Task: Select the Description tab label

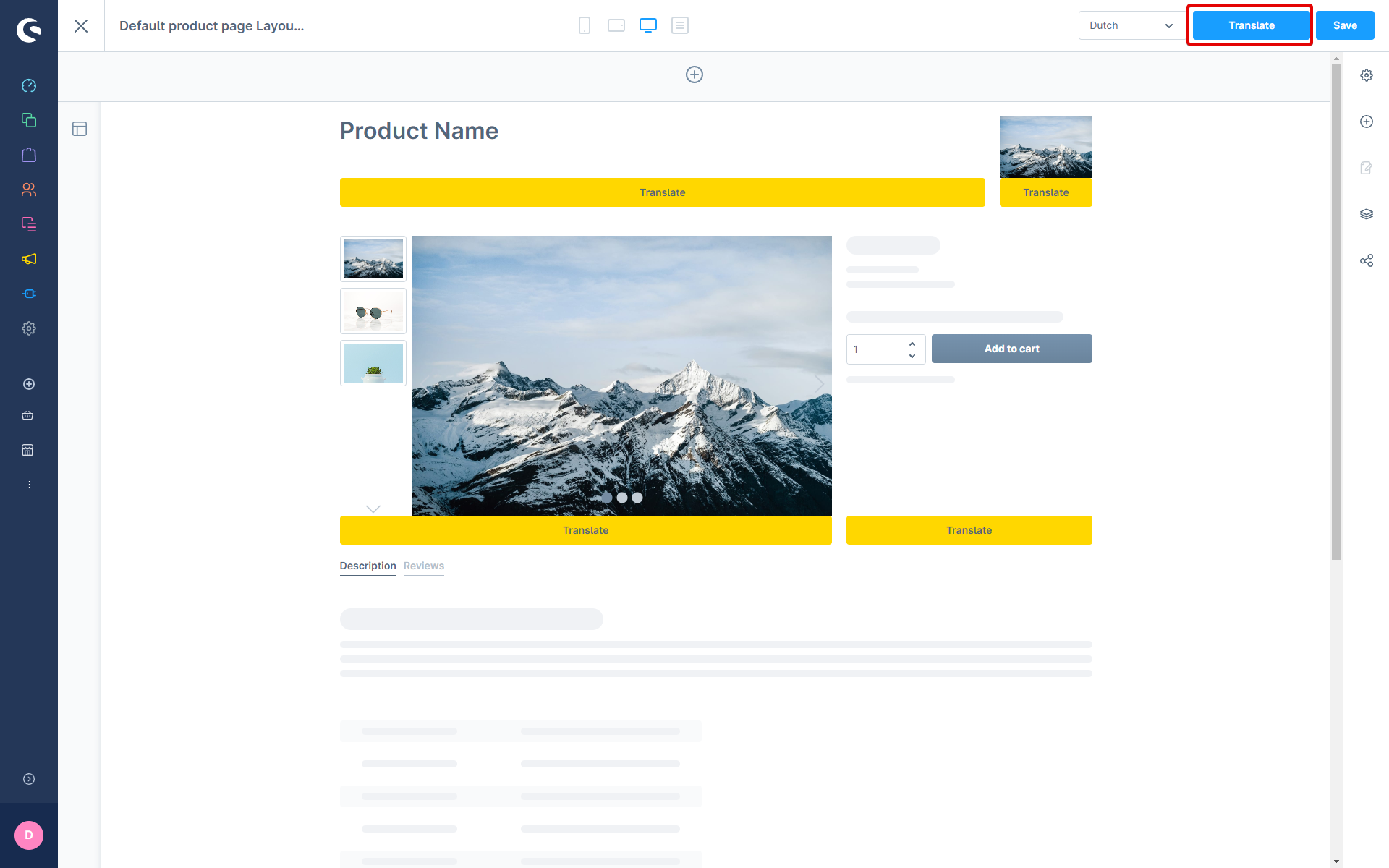Action: click(369, 565)
